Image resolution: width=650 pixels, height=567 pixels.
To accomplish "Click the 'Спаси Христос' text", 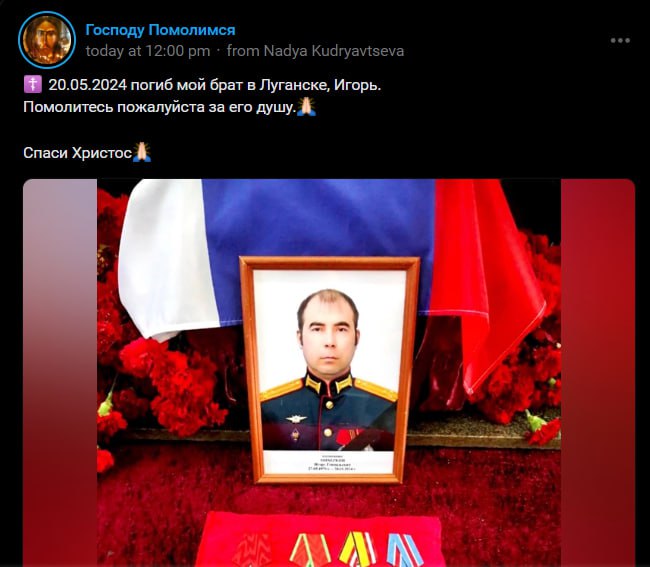I will [x=78, y=153].
